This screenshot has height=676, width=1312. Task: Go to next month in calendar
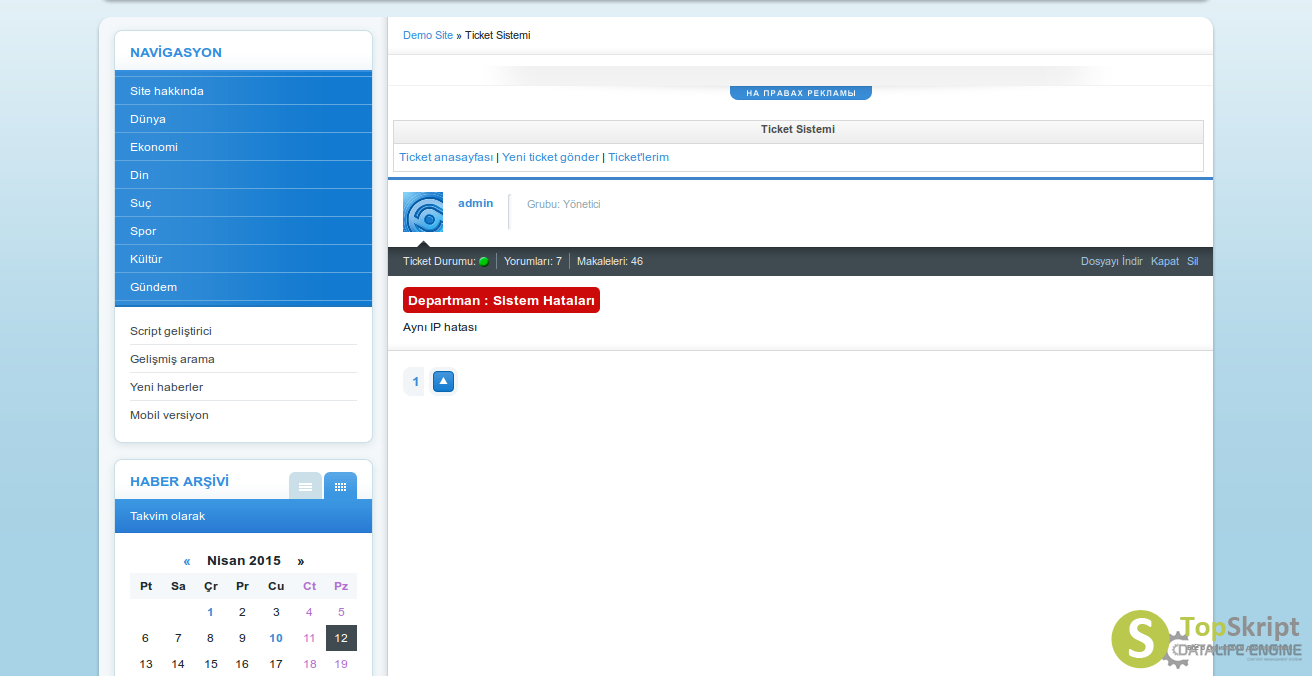[301, 561]
